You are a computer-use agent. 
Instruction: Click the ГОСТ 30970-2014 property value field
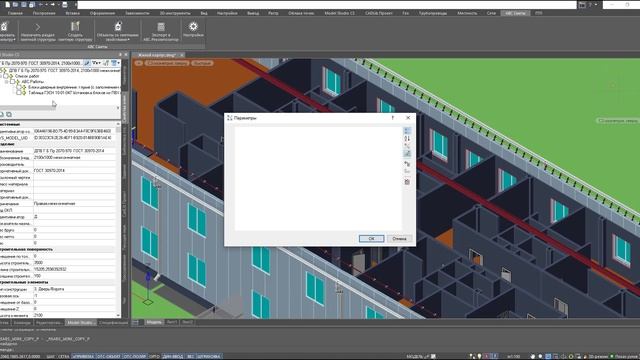74,171
